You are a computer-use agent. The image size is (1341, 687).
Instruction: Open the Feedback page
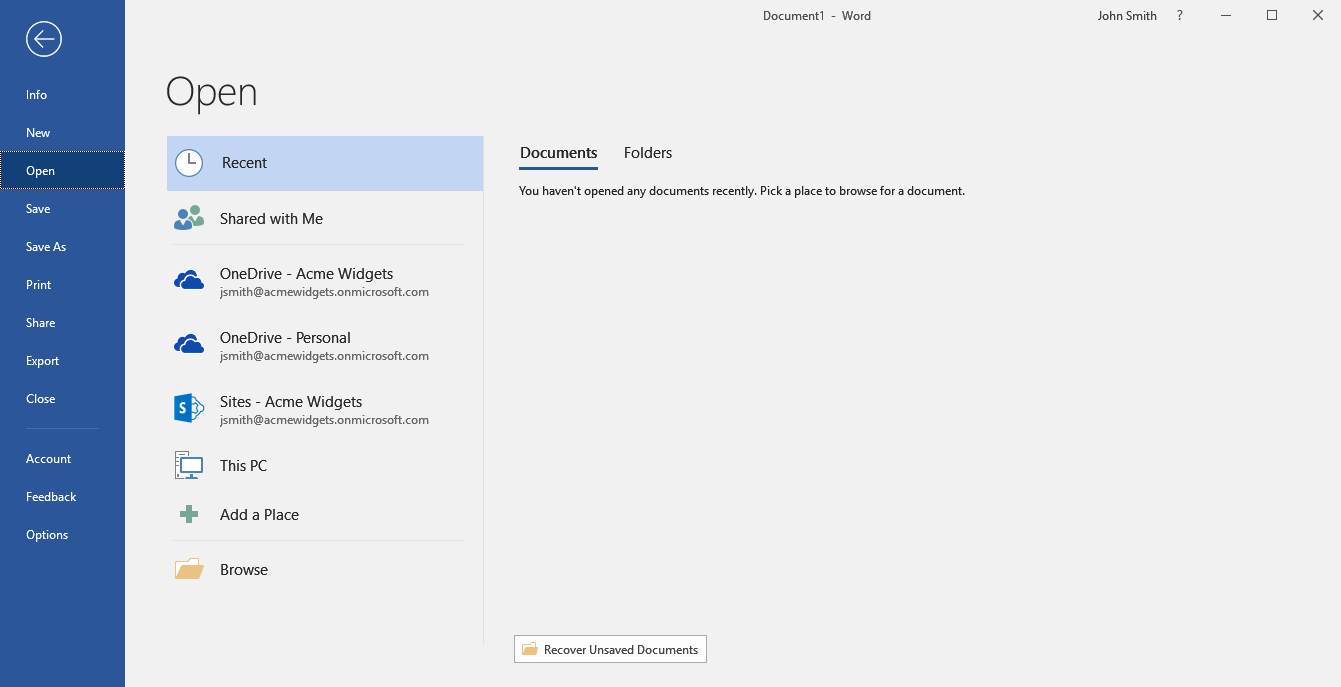62,497
